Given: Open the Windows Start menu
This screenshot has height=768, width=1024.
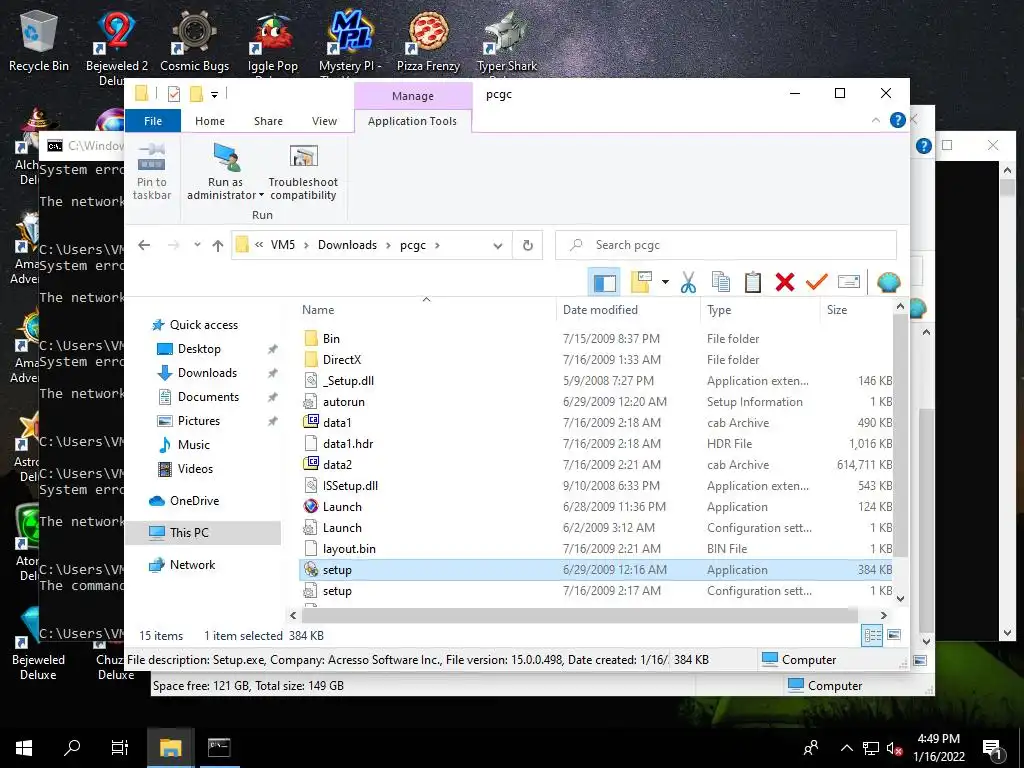Looking at the screenshot, I should coord(24,747).
